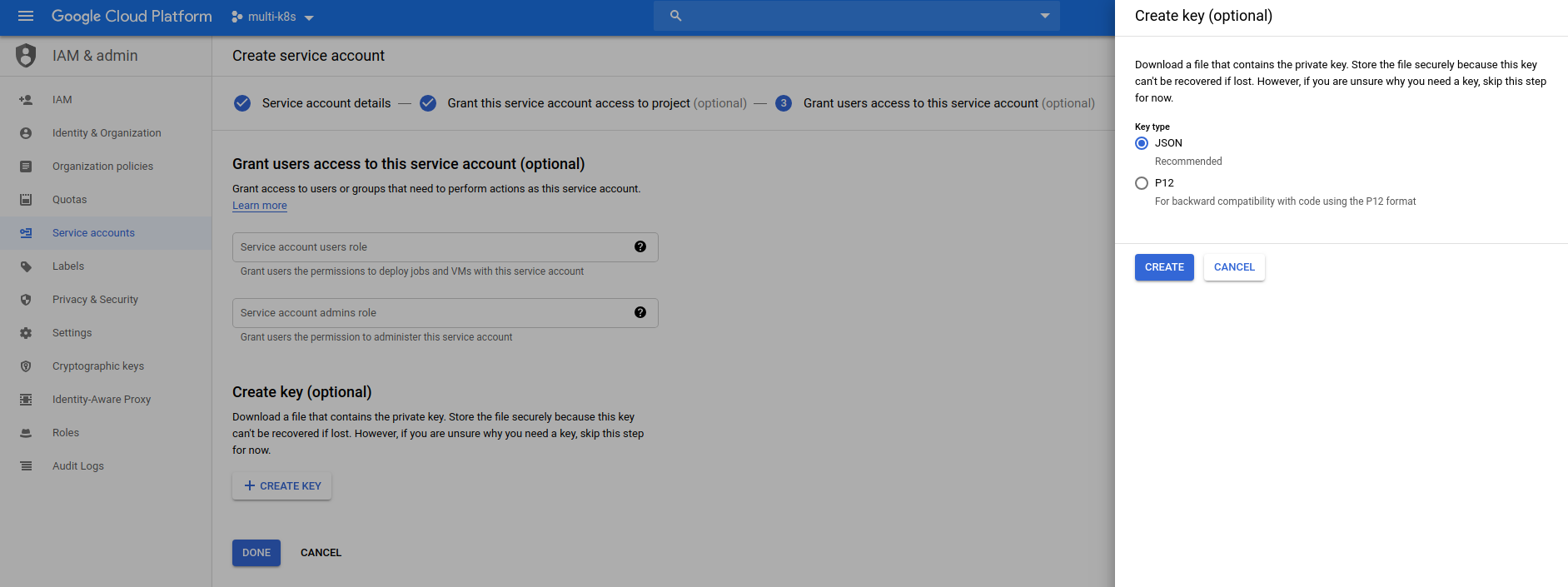
Task: Open Identity-Aware Proxy in the sidebar
Action: (106, 400)
